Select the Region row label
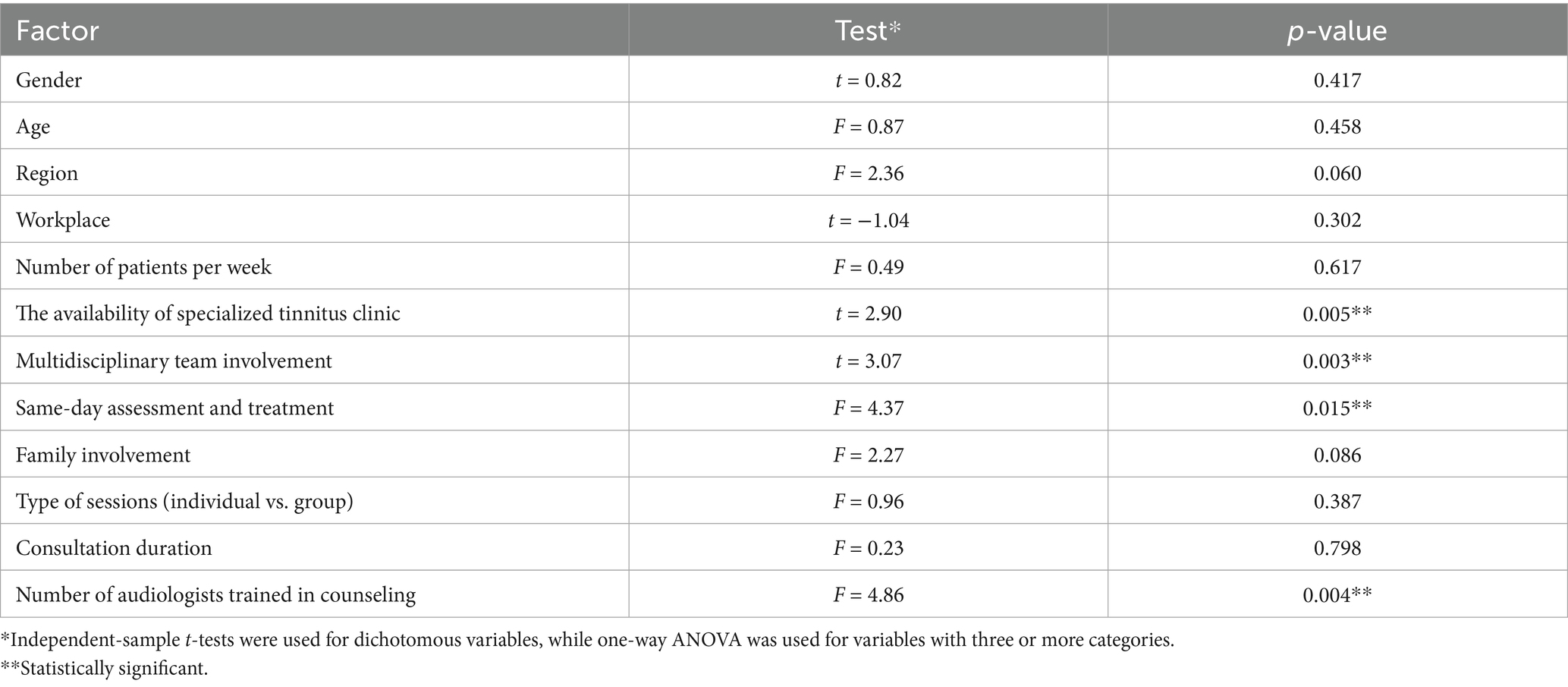 (x=47, y=173)
